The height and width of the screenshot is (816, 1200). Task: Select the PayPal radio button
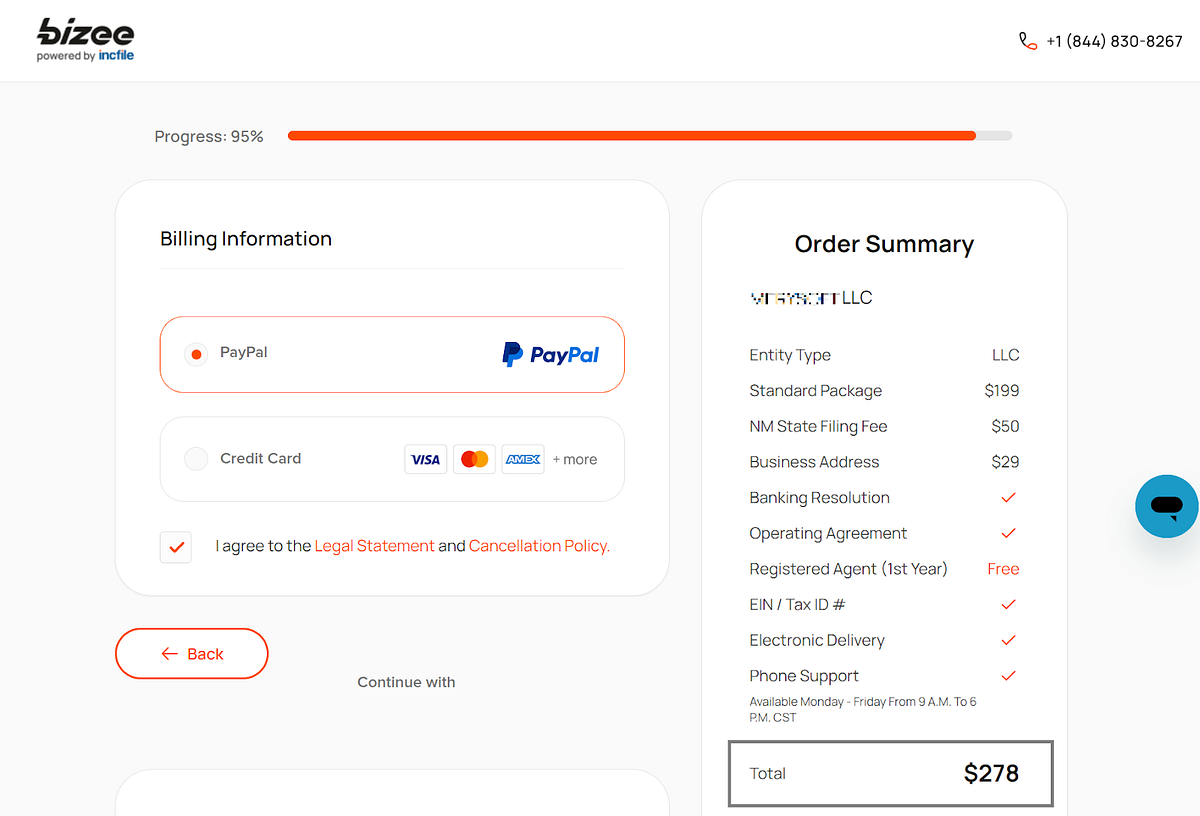pyautogui.click(x=196, y=354)
